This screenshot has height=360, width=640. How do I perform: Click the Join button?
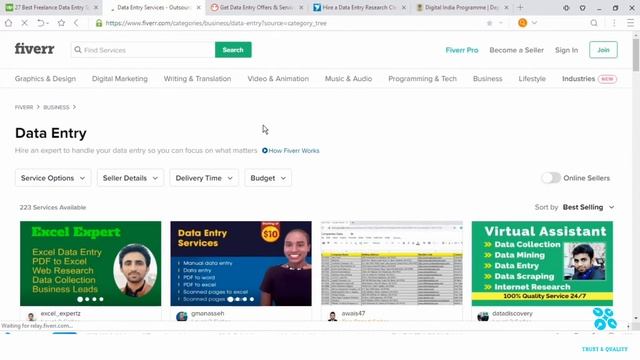point(603,50)
